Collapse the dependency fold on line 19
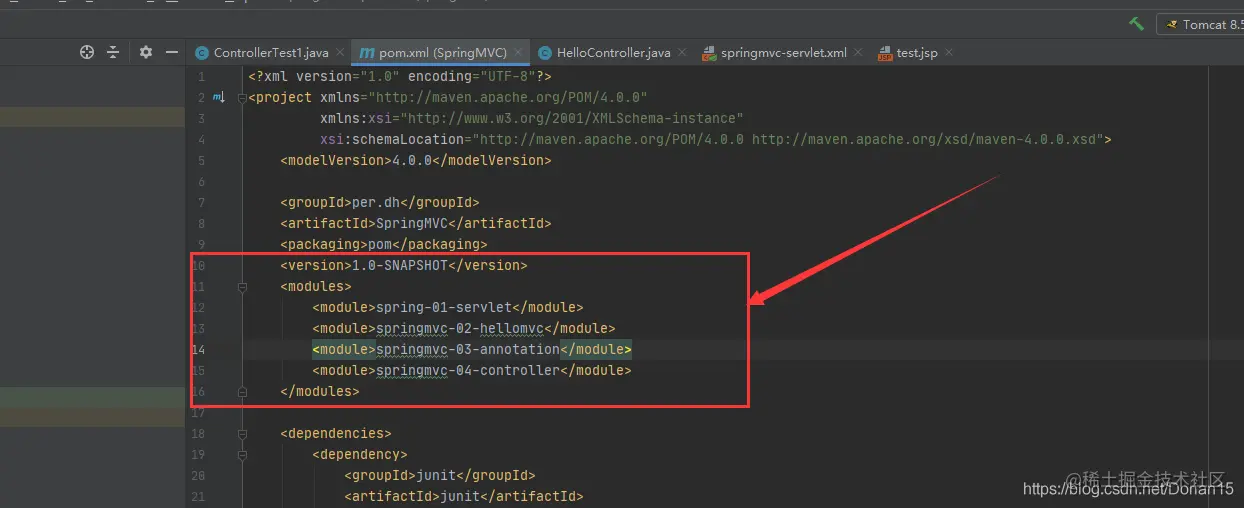The image size is (1244, 508). click(x=242, y=455)
